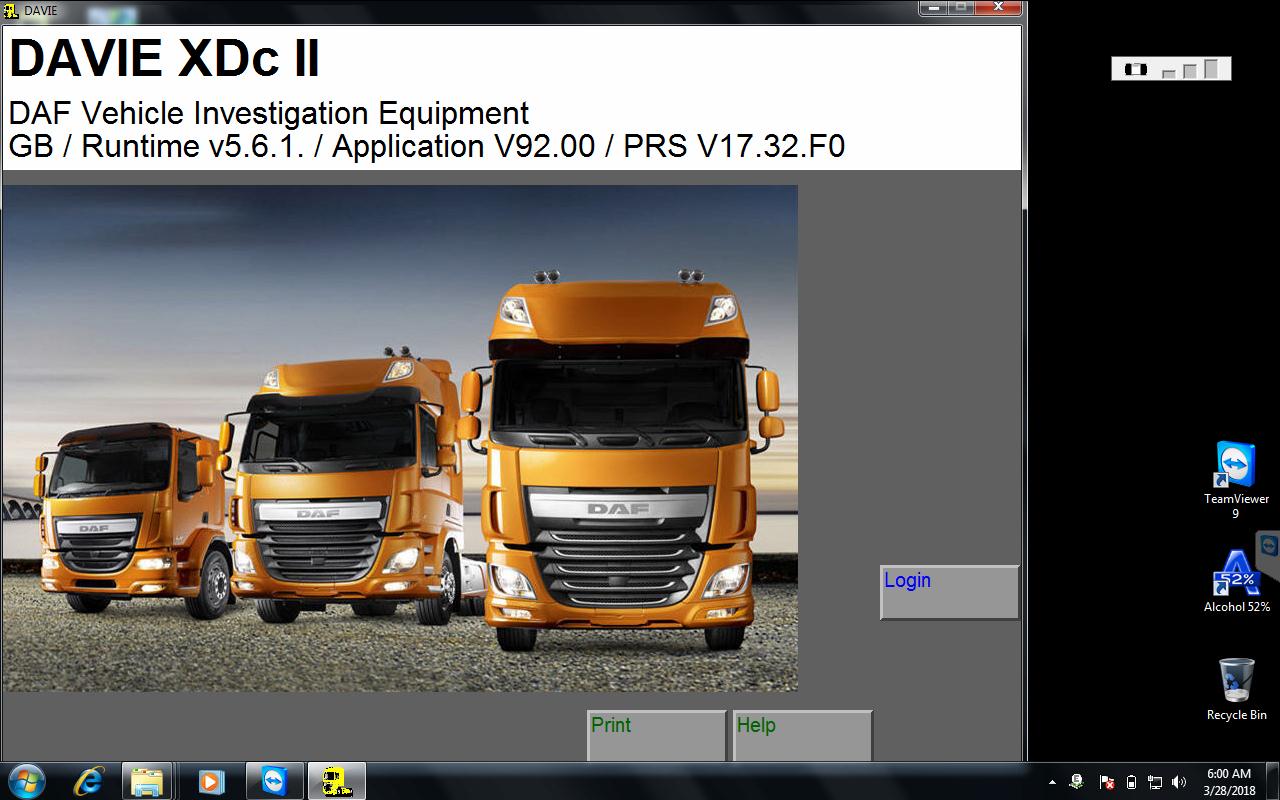Switch to TeamViewer taskbar icon
Viewport: 1280px width, 800px height.
click(273, 781)
